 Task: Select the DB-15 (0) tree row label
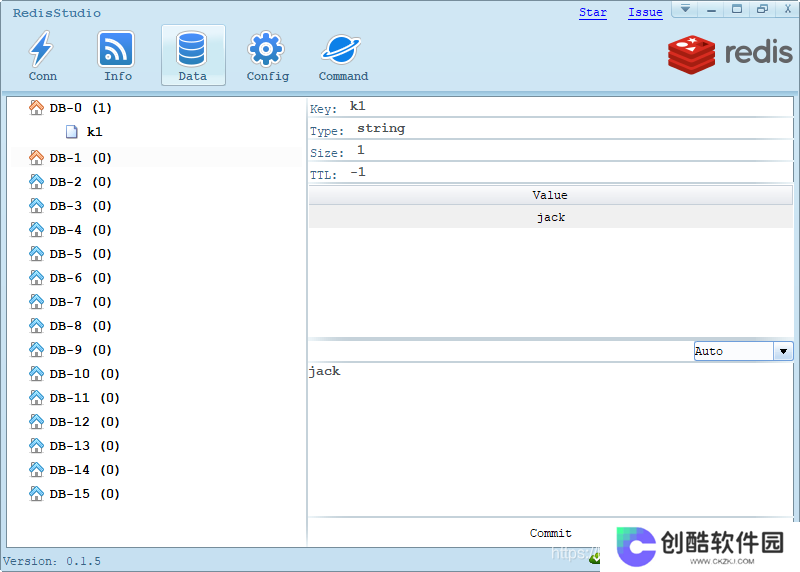pyautogui.click(x=84, y=493)
